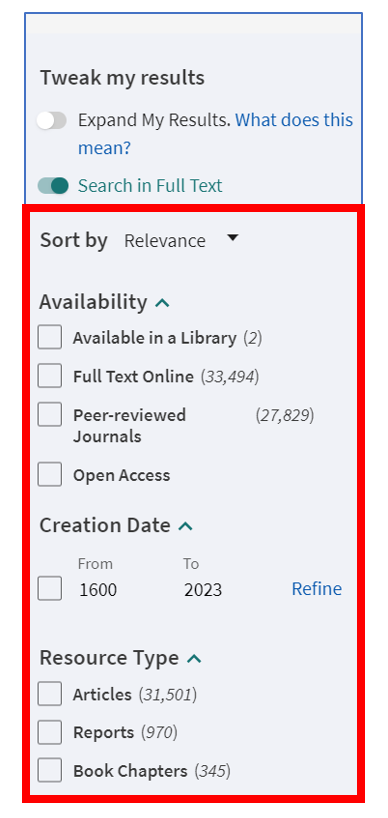Collapse the Resource Type section chevron
Viewport: 388px width, 818px height.
coord(194,659)
